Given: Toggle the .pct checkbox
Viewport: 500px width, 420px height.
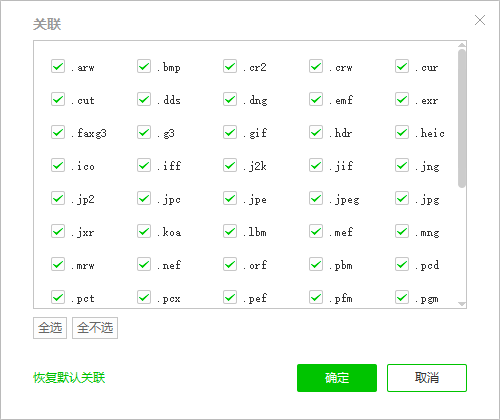Looking at the screenshot, I should tap(58, 297).
